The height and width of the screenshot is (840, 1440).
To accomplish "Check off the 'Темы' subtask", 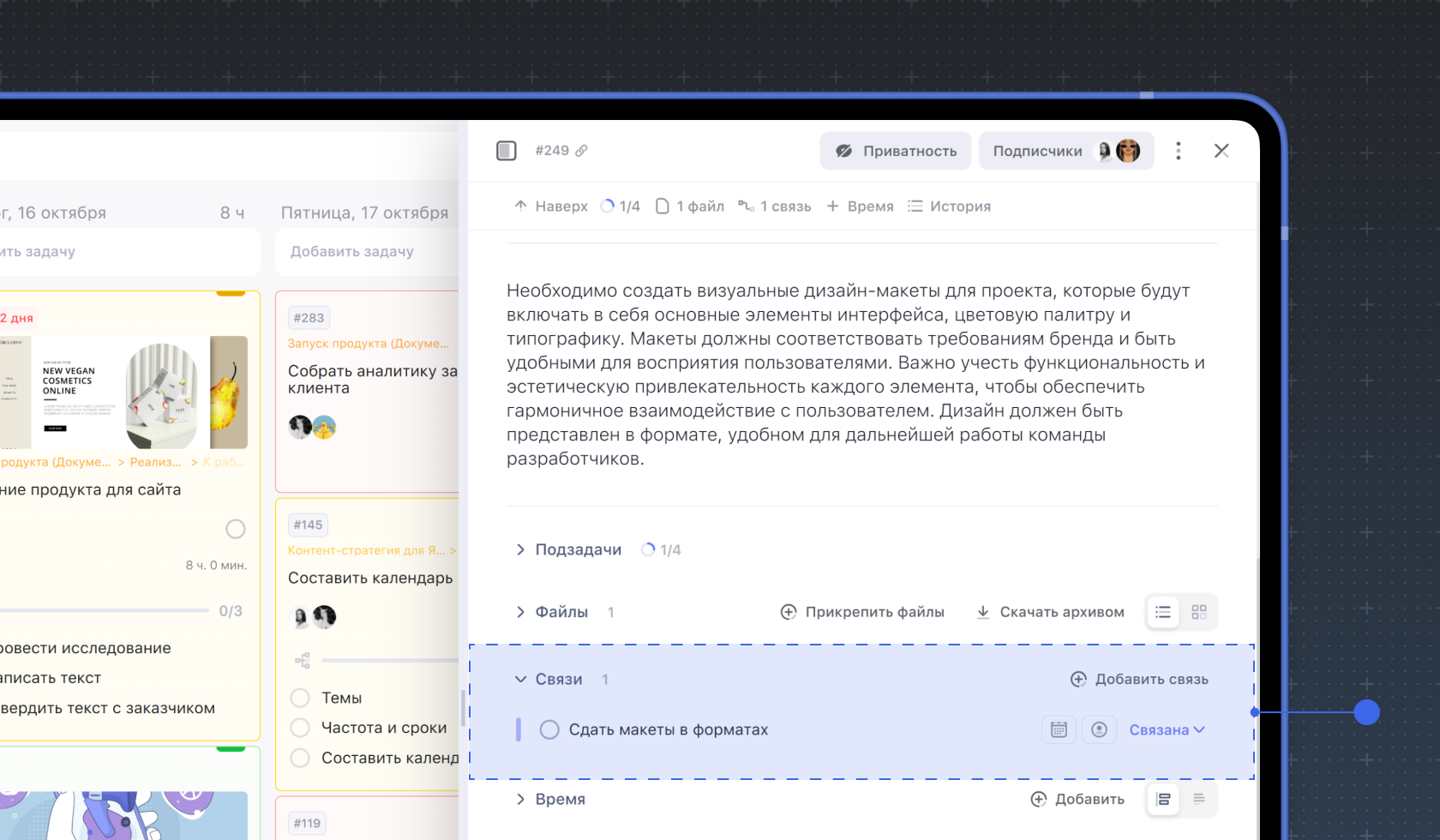I will 300,698.
